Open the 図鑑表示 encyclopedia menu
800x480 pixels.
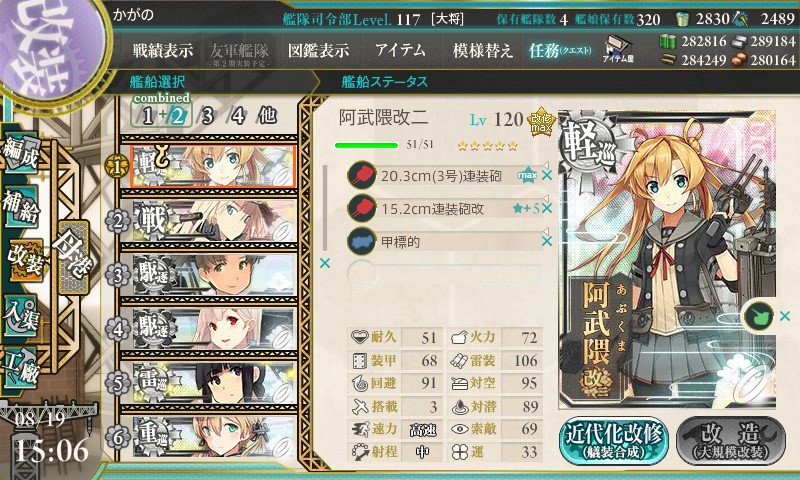point(318,50)
